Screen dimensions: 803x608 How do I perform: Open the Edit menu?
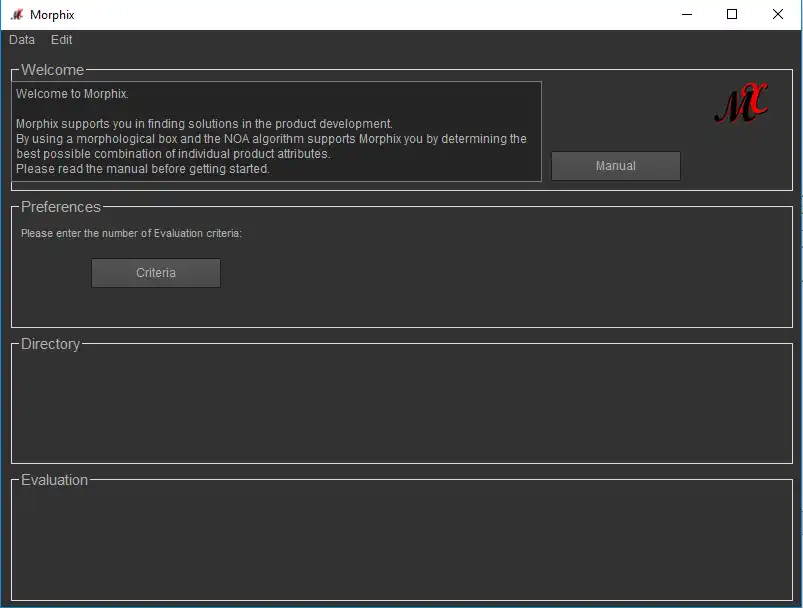[x=61, y=40]
